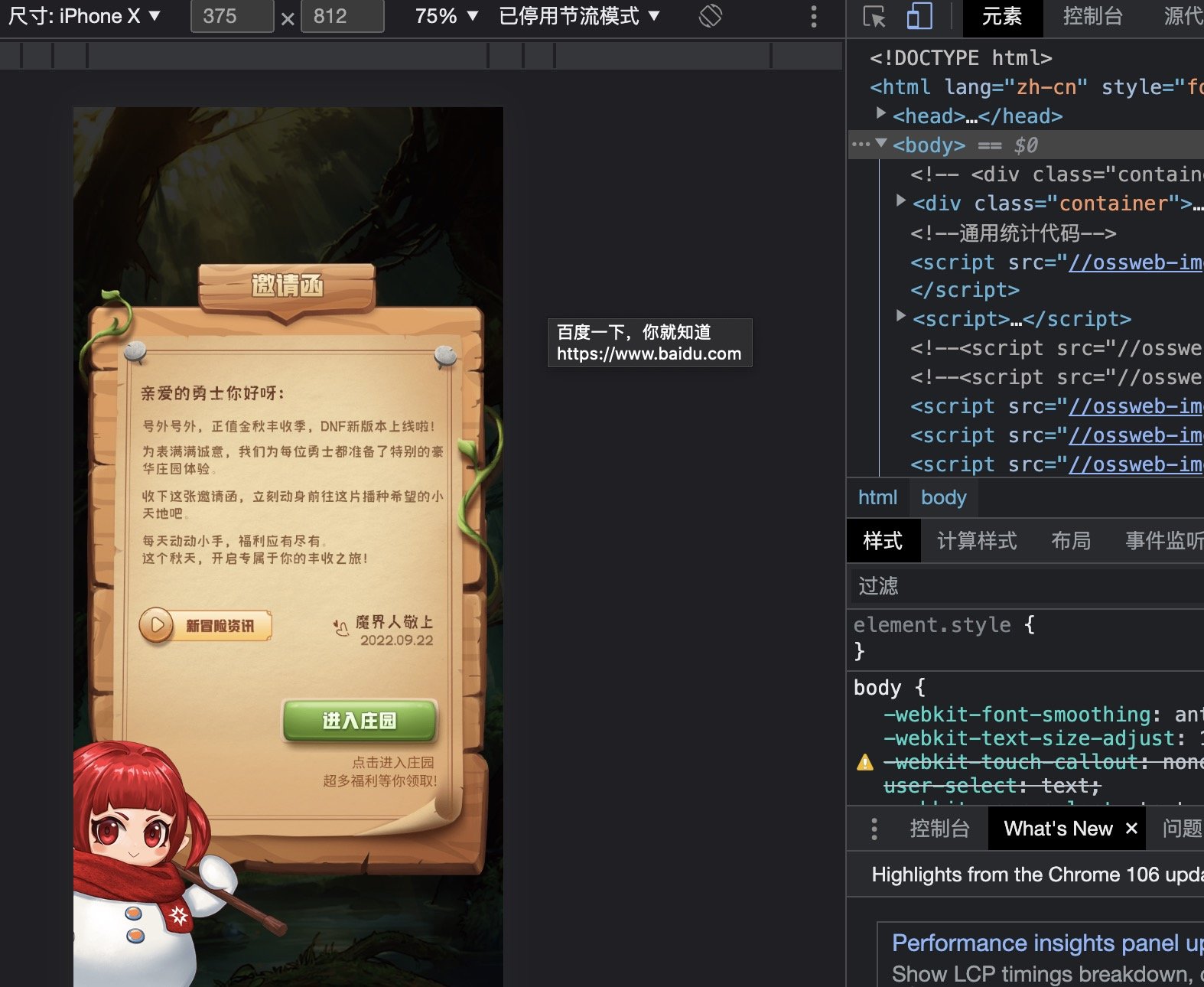Close the What's New drawer tab
Viewport: 1204px width, 987px height.
[1132, 829]
